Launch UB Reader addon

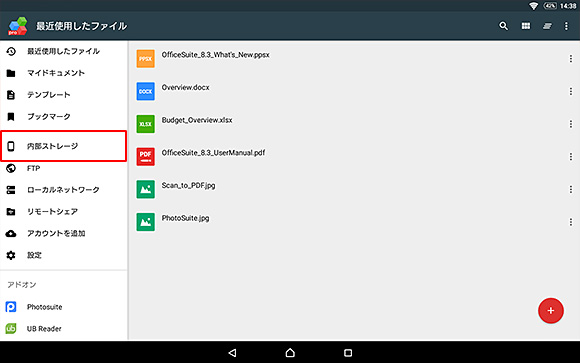[64, 329]
